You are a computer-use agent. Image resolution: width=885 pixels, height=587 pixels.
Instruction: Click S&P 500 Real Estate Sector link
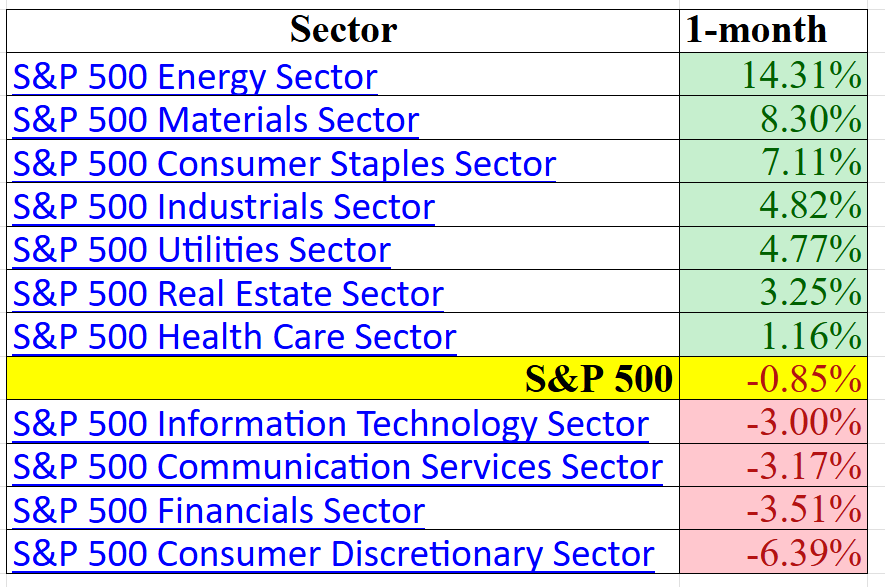tap(228, 294)
